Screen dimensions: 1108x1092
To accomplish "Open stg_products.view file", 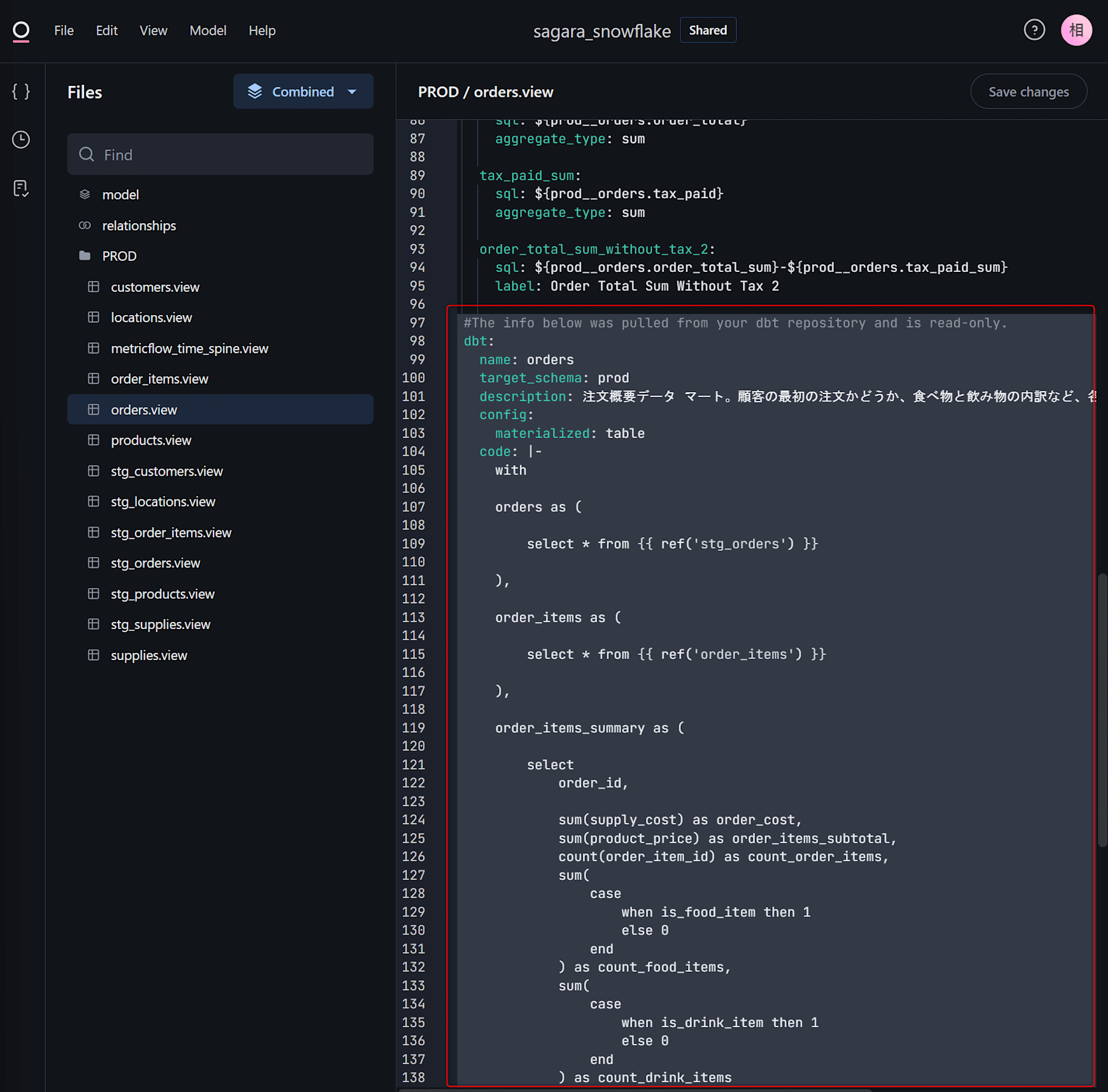I will (220, 593).
